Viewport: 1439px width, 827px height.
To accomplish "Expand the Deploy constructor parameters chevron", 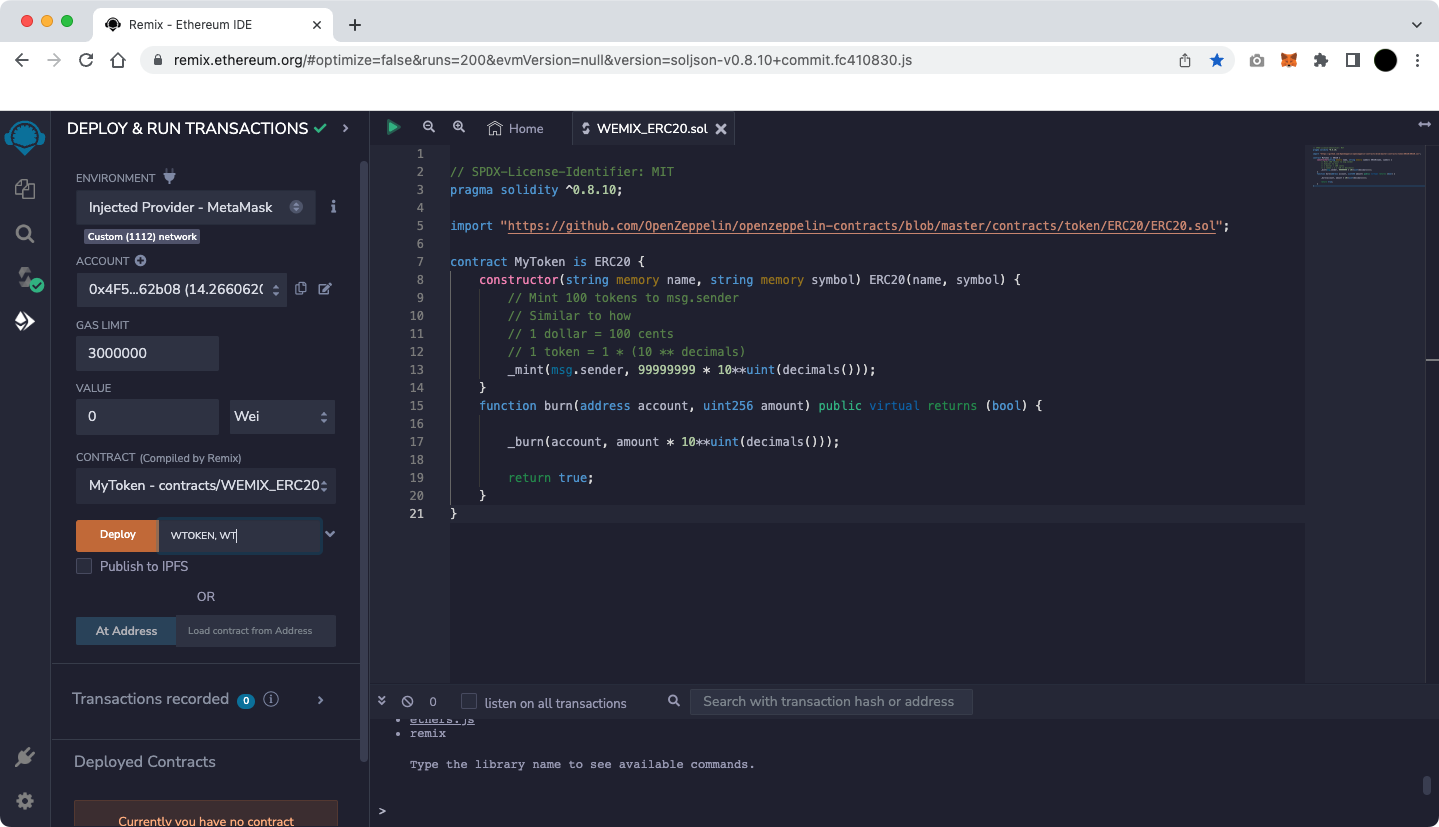I will click(x=330, y=534).
